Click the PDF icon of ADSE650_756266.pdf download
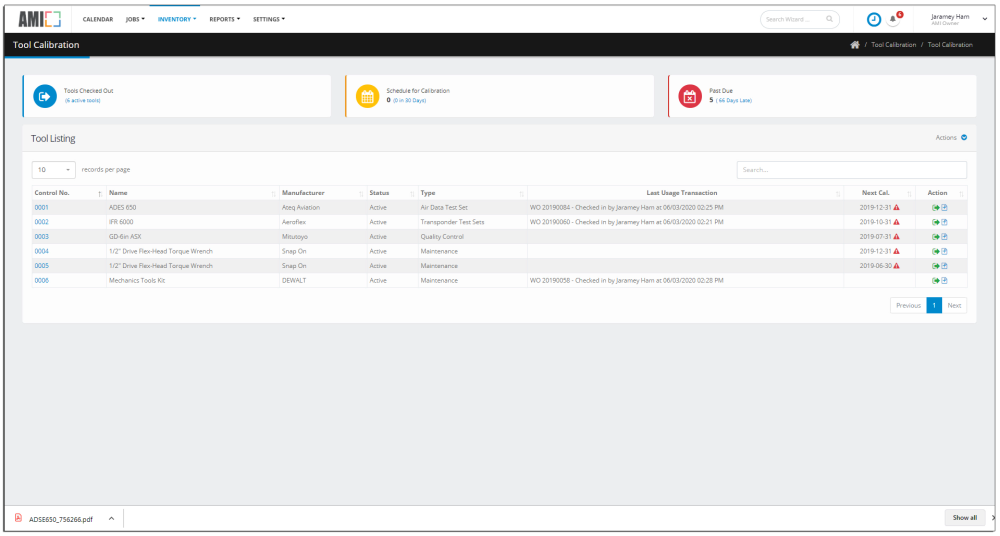 click(x=18, y=517)
